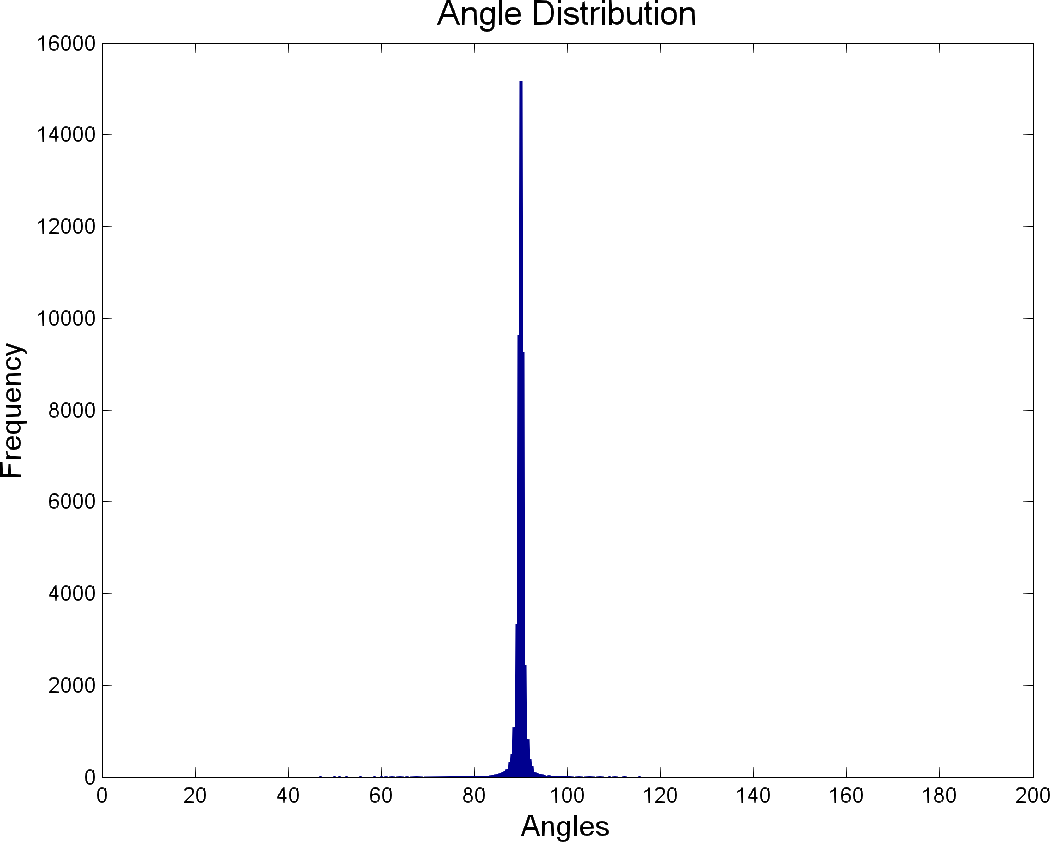Click x-axis tick label 120
The image size is (1050, 842).
coord(660,796)
